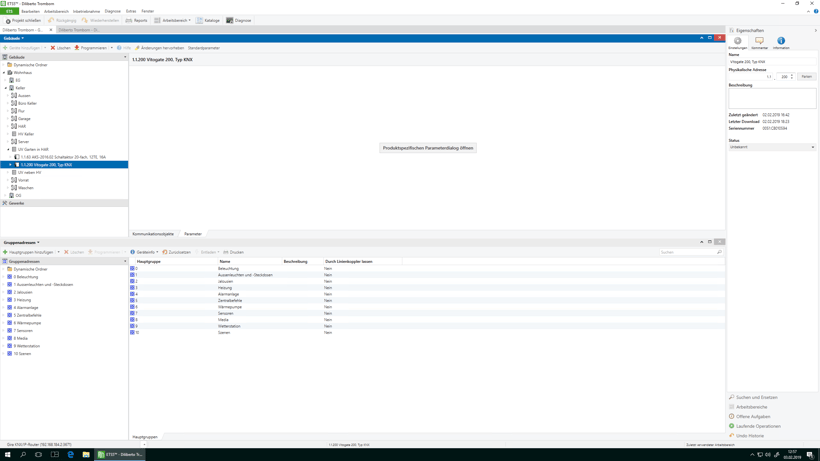820x461 pixels.
Task: Open the Status dropdown showing Unbekannt
Action: tap(772, 147)
